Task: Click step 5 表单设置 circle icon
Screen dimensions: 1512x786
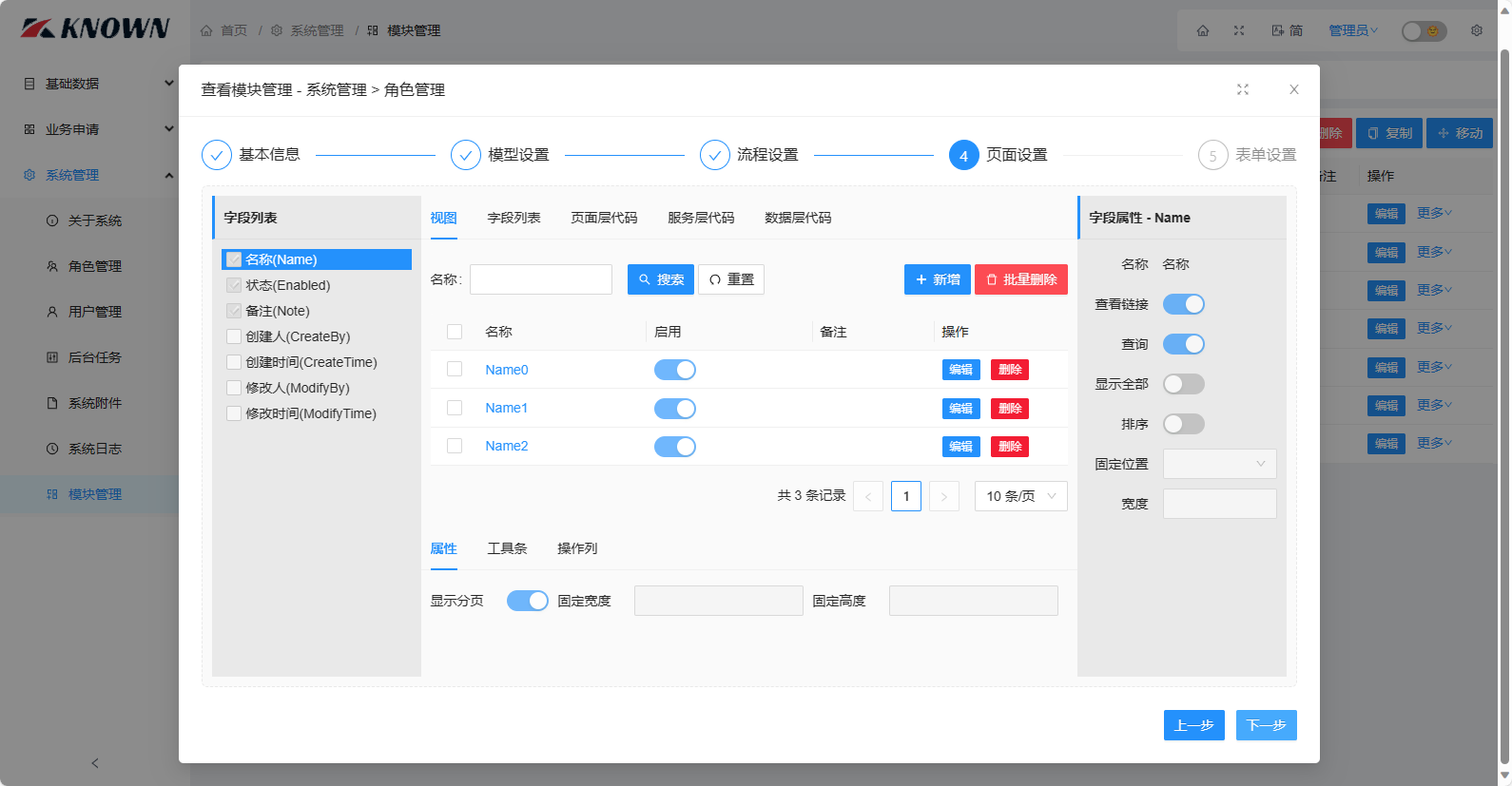Action: click(x=1212, y=155)
